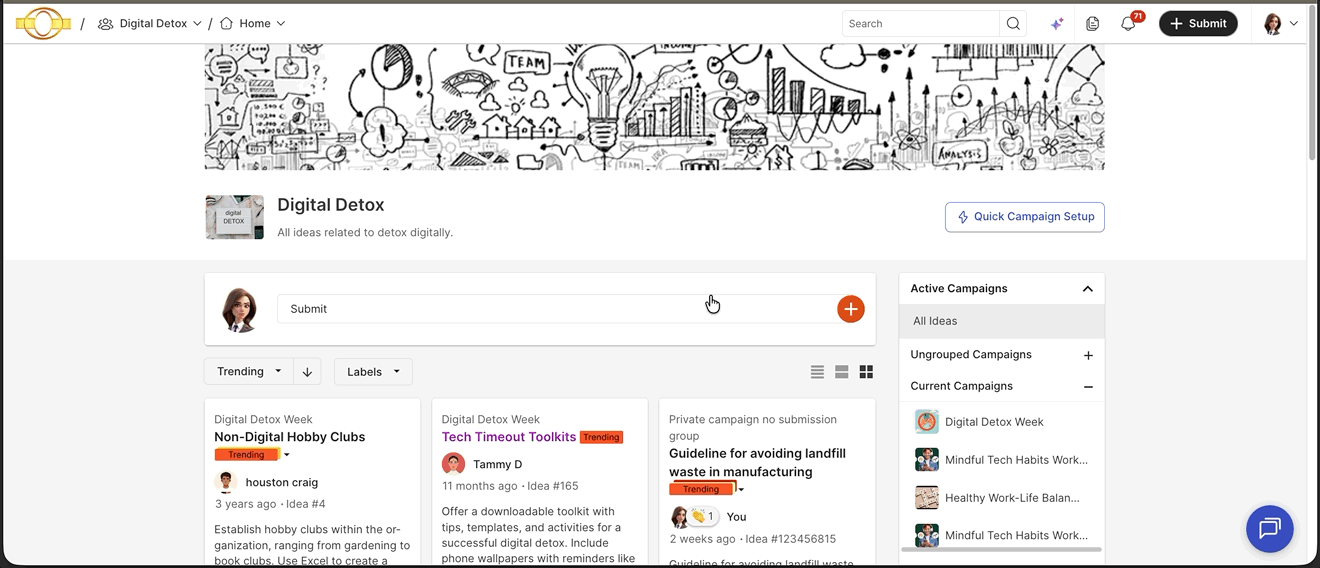This screenshot has height=568, width=1320.
Task: Open the copy/documents icon in header
Action: pos(1093,24)
